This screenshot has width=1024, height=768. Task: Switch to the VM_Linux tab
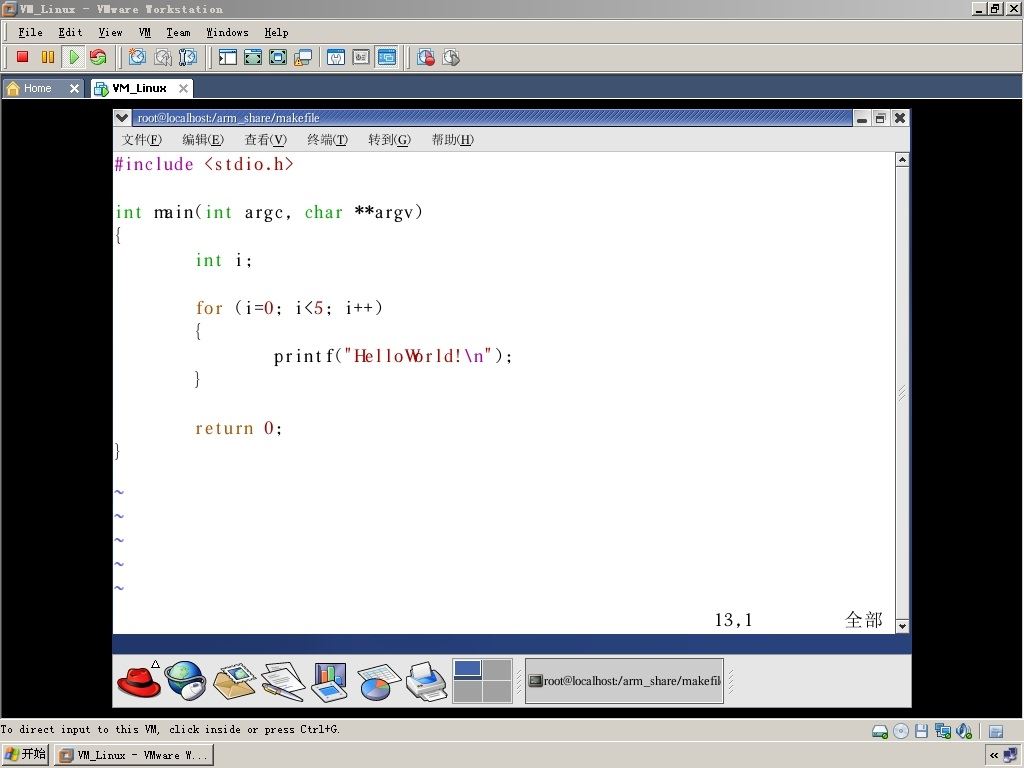tap(139, 88)
